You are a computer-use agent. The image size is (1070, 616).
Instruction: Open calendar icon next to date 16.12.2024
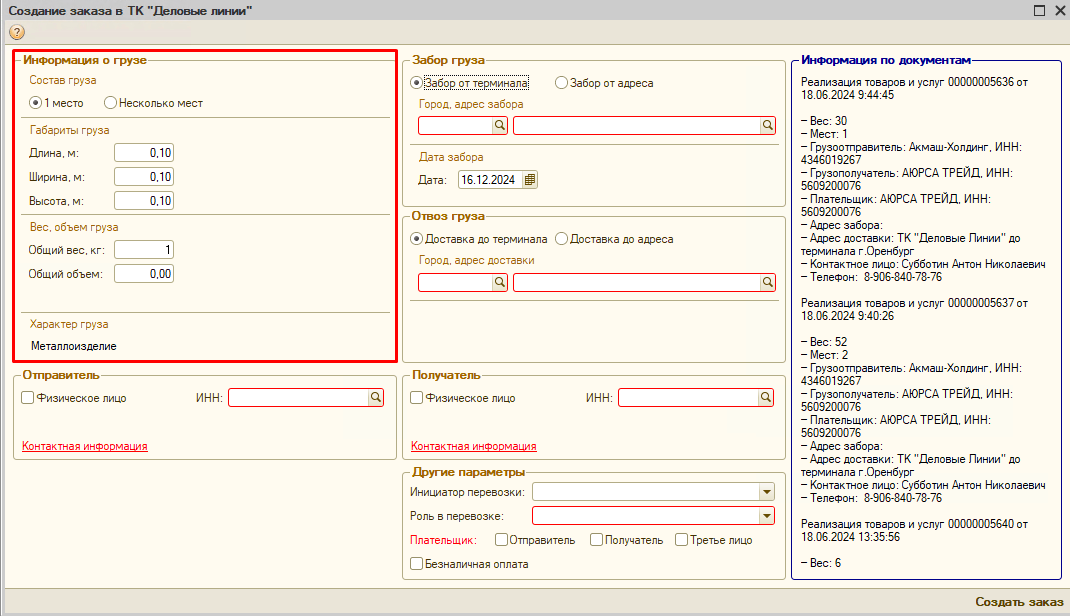[x=530, y=180]
